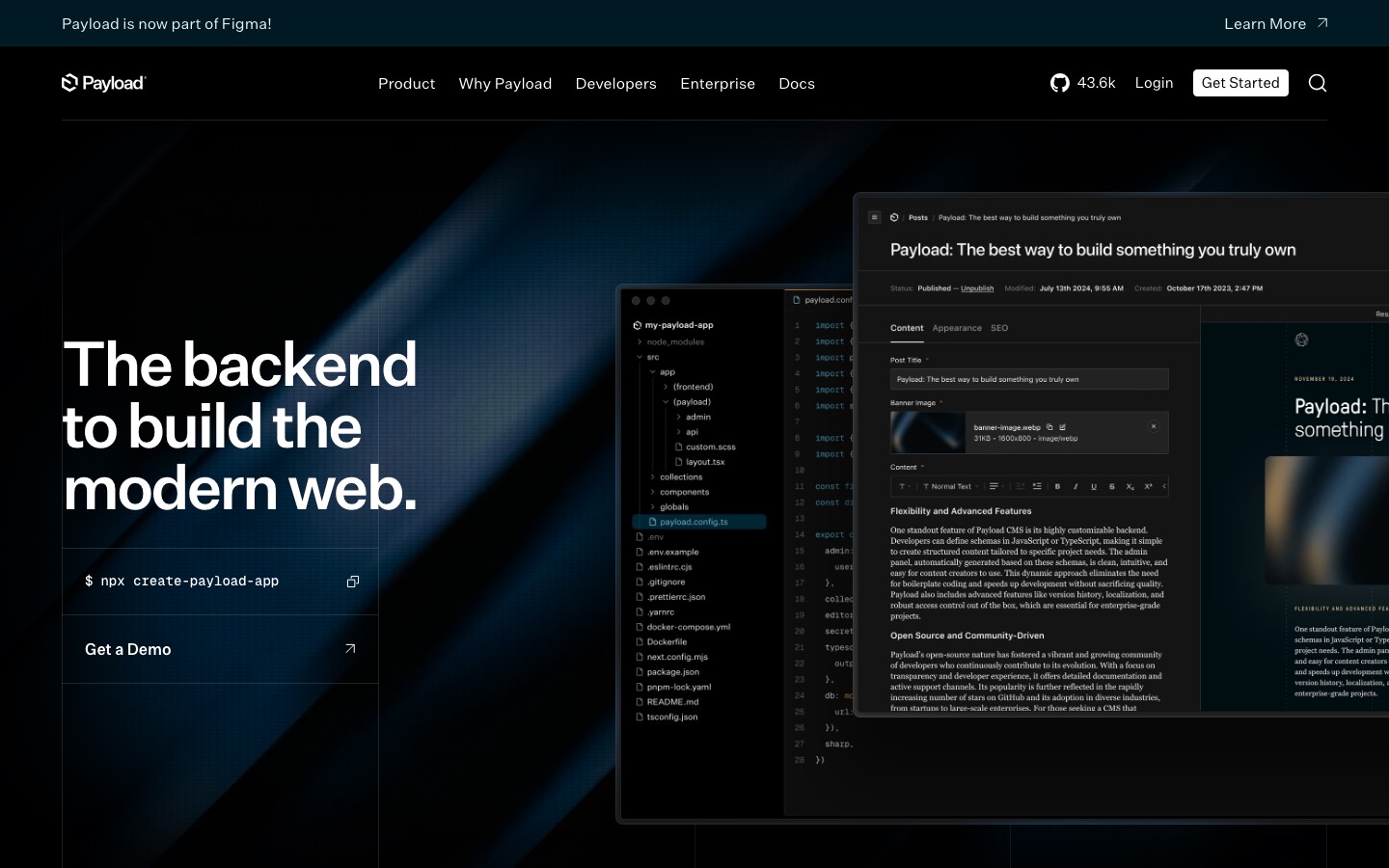Click the Get Started button

(x=1240, y=83)
